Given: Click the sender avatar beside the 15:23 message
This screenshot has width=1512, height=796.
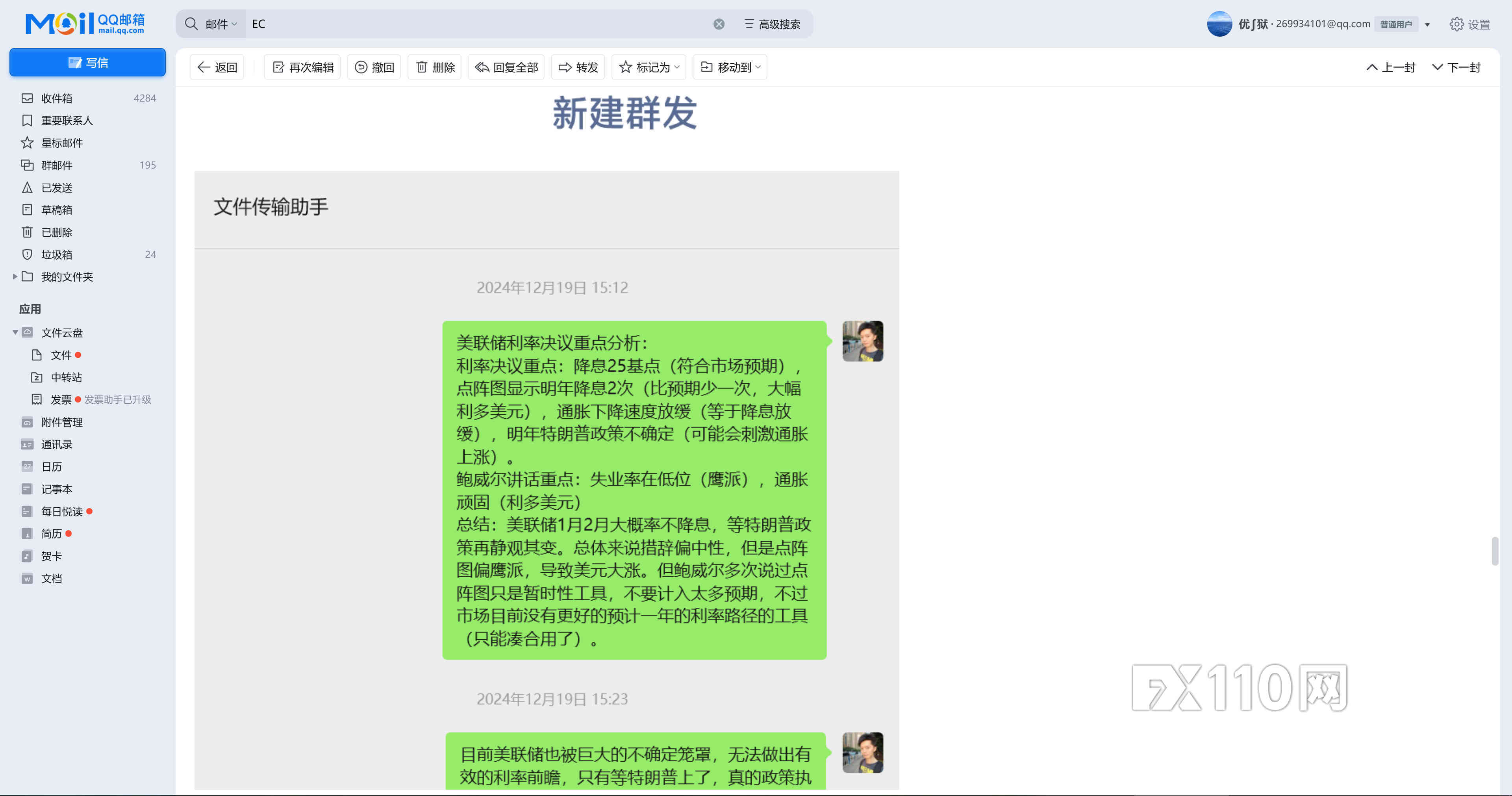Looking at the screenshot, I should point(862,753).
